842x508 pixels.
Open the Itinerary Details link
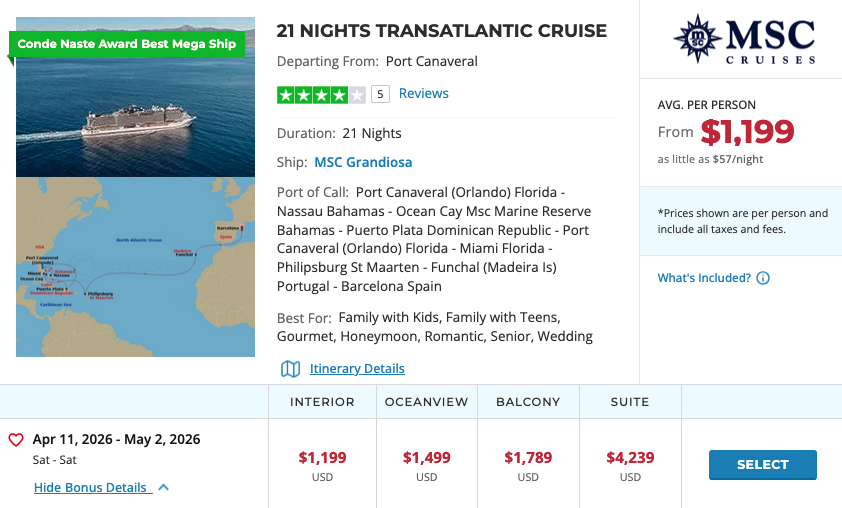coord(357,369)
